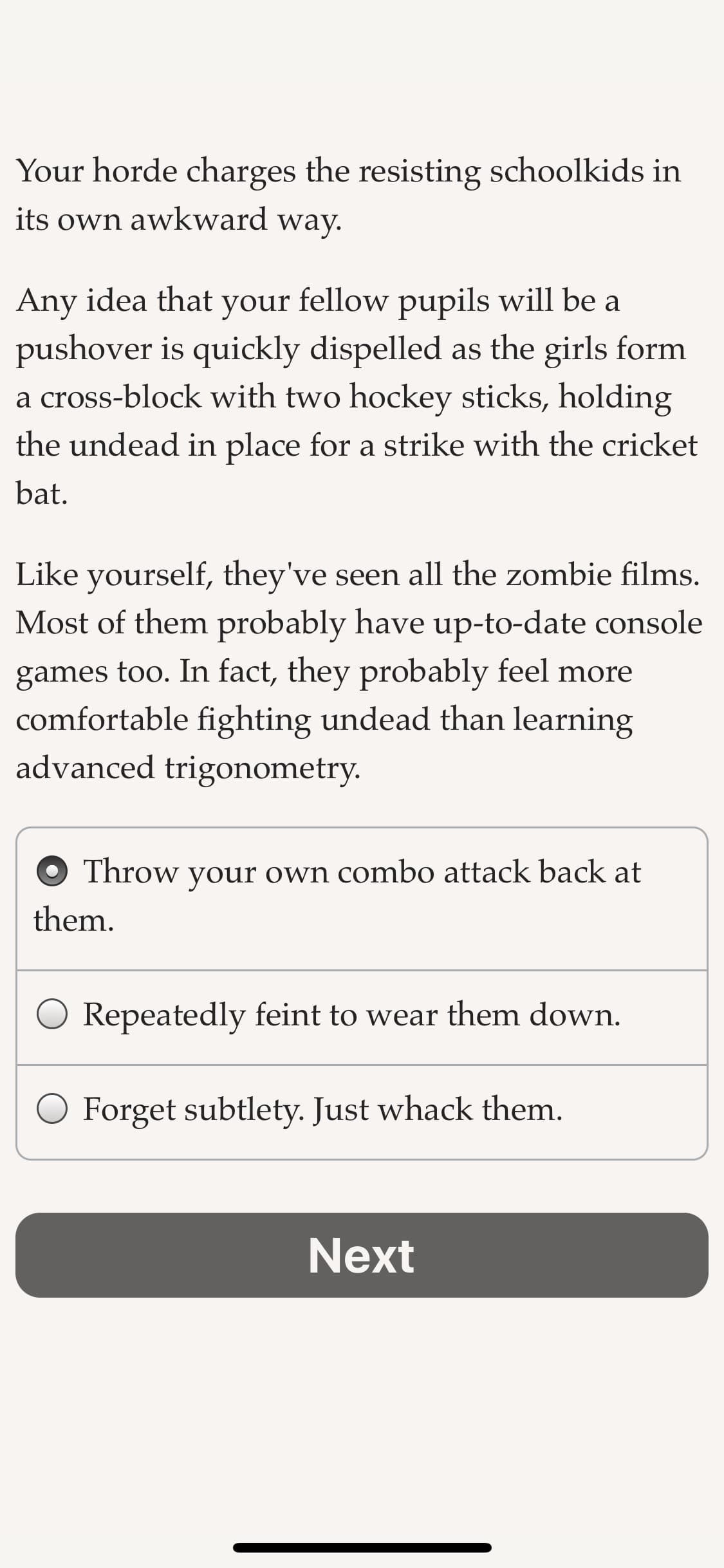Tap the option text 'Repeatedly feint to wear them down.'
The width and height of the screenshot is (724, 1568).
pos(351,1015)
